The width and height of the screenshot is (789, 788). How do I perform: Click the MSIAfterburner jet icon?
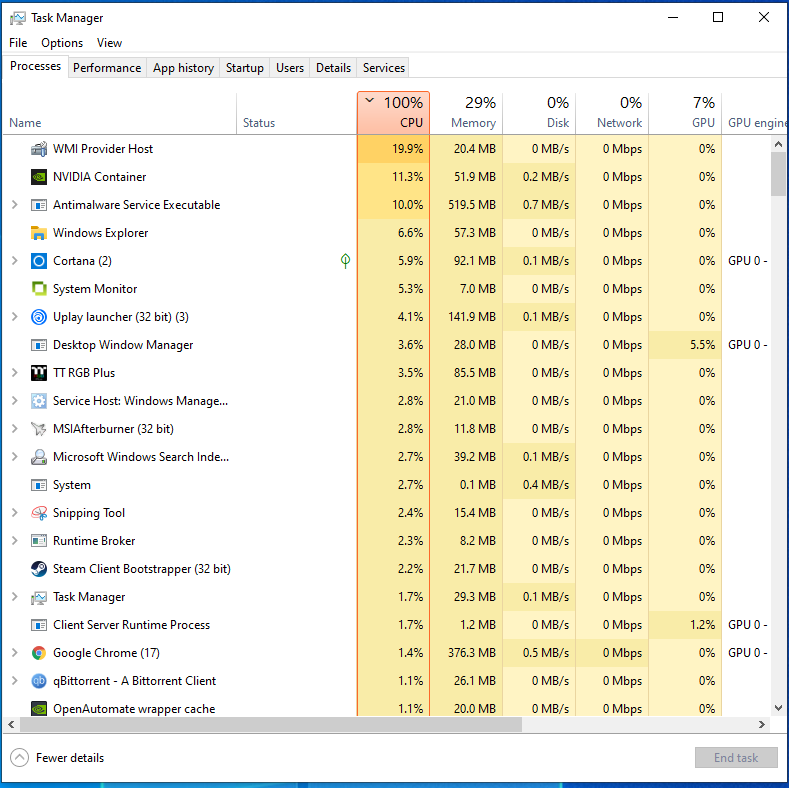[x=39, y=429]
